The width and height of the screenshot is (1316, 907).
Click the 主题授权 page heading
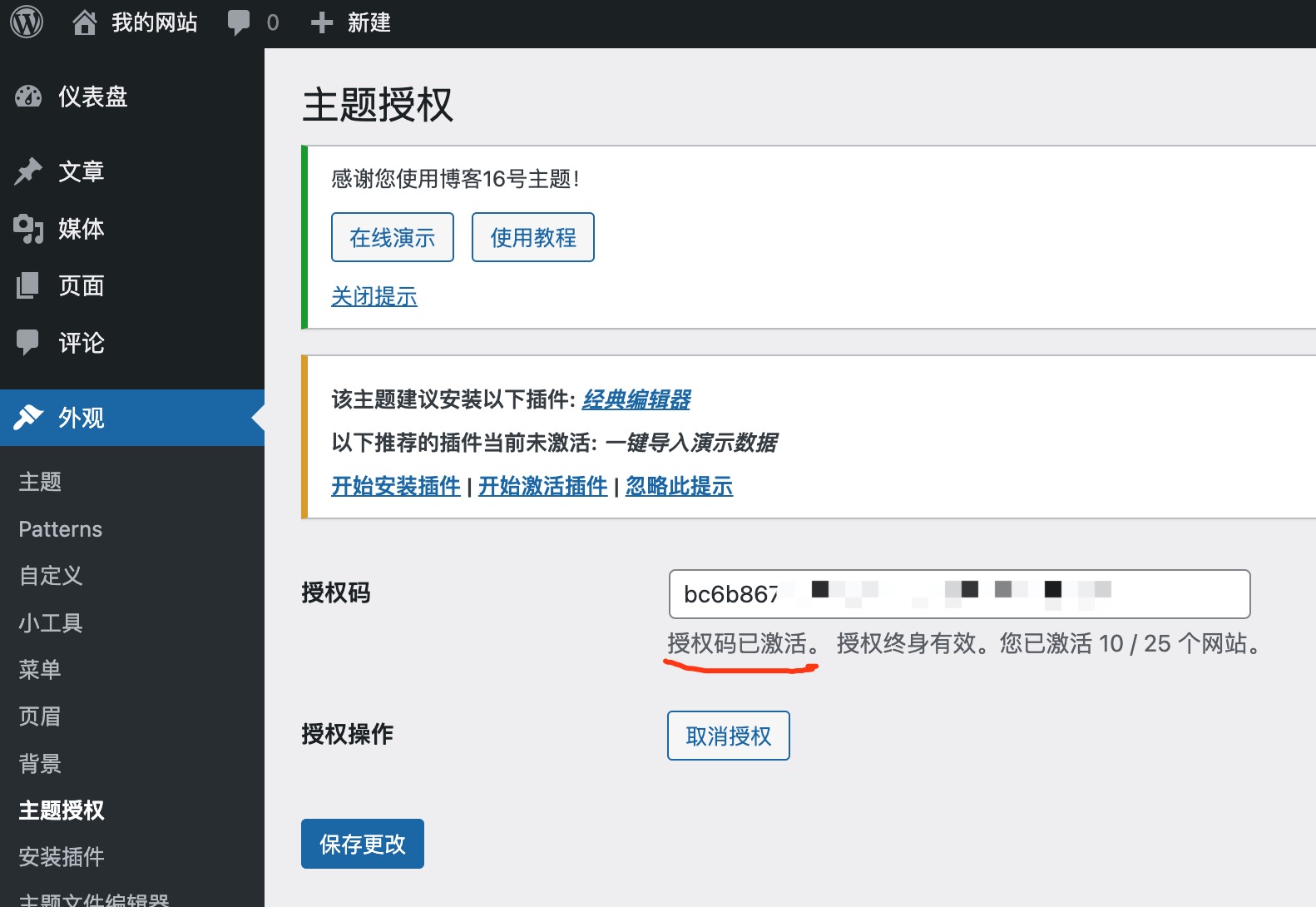point(378,105)
